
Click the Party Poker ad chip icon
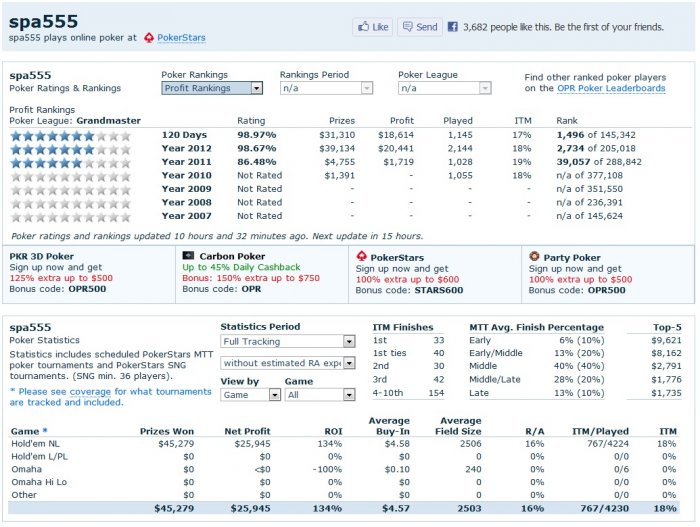click(534, 256)
